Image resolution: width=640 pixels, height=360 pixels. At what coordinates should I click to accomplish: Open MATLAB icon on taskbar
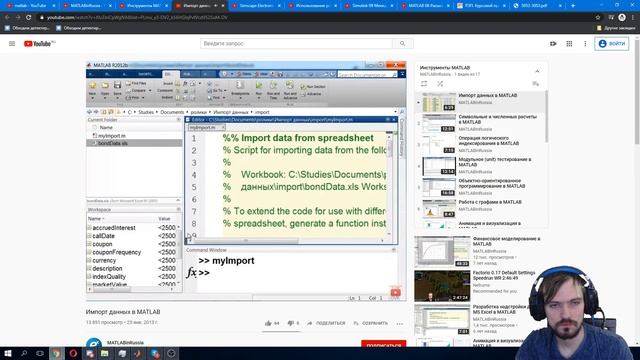(x=138, y=353)
